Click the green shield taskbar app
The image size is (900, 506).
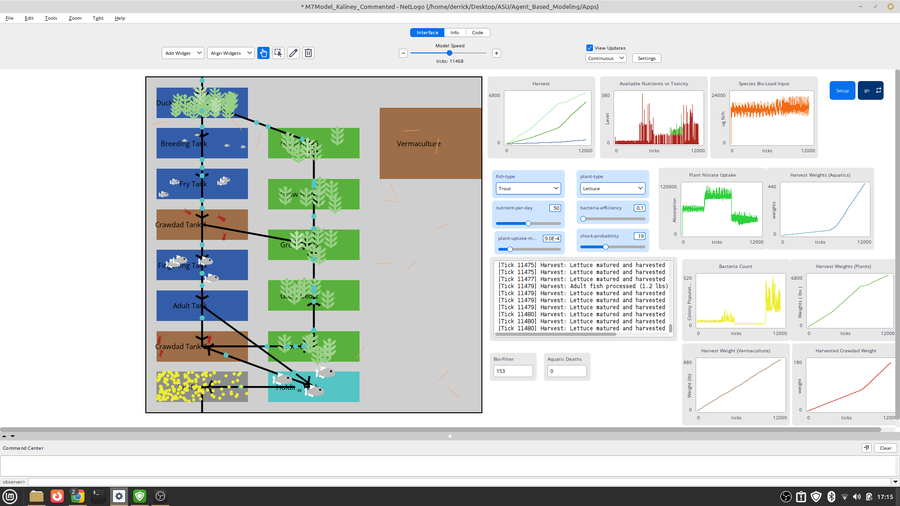(x=139, y=496)
